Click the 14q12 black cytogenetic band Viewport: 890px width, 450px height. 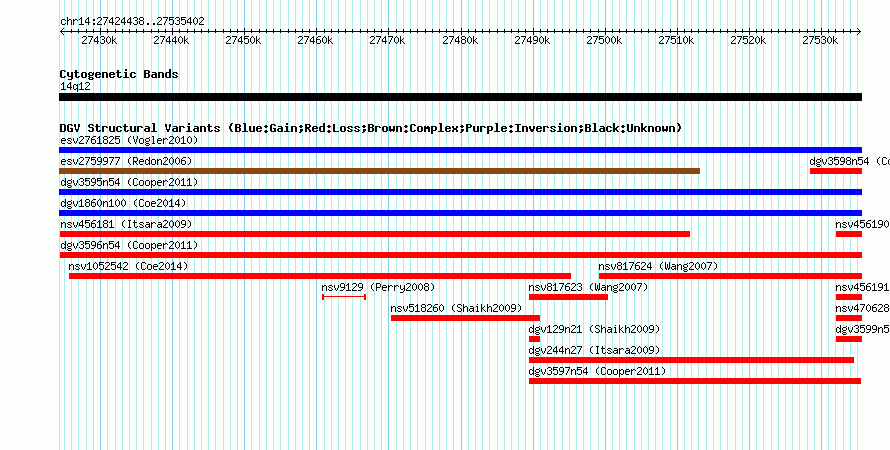(x=460, y=97)
